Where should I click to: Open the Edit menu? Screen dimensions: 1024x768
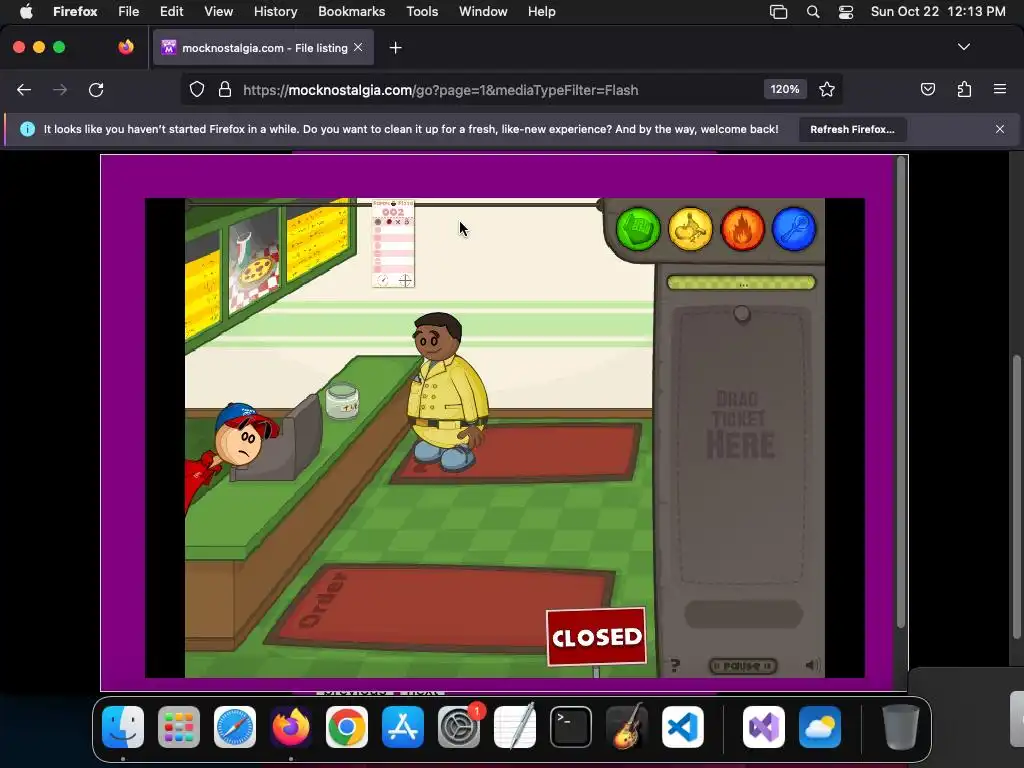click(x=172, y=12)
